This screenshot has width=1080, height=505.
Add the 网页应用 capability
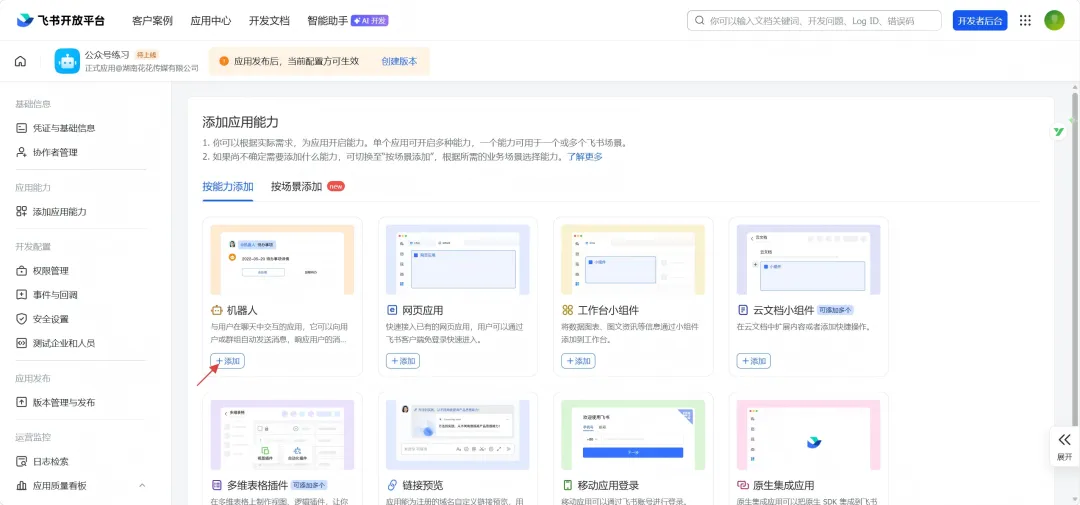click(403, 361)
